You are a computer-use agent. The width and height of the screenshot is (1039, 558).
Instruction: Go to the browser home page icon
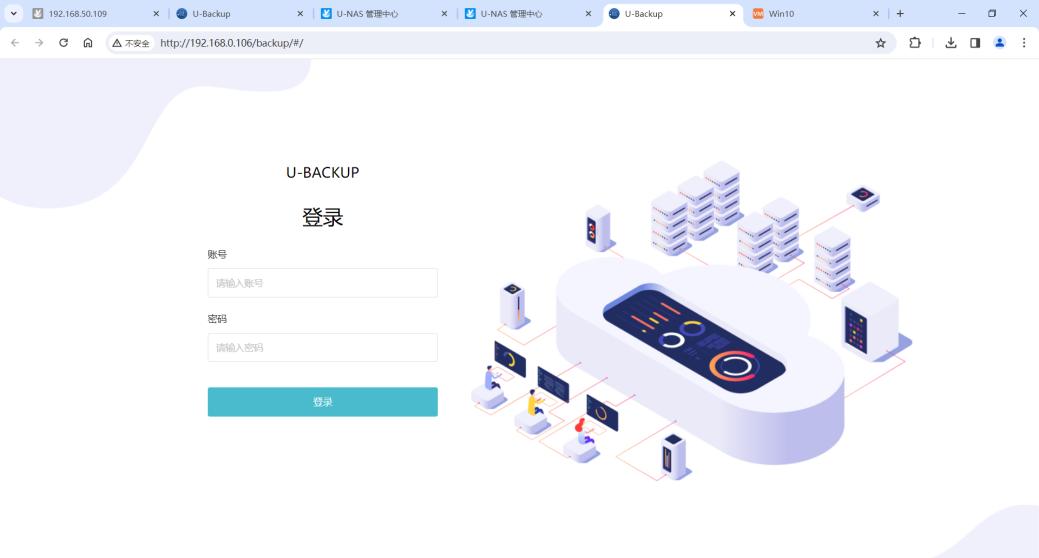point(87,43)
